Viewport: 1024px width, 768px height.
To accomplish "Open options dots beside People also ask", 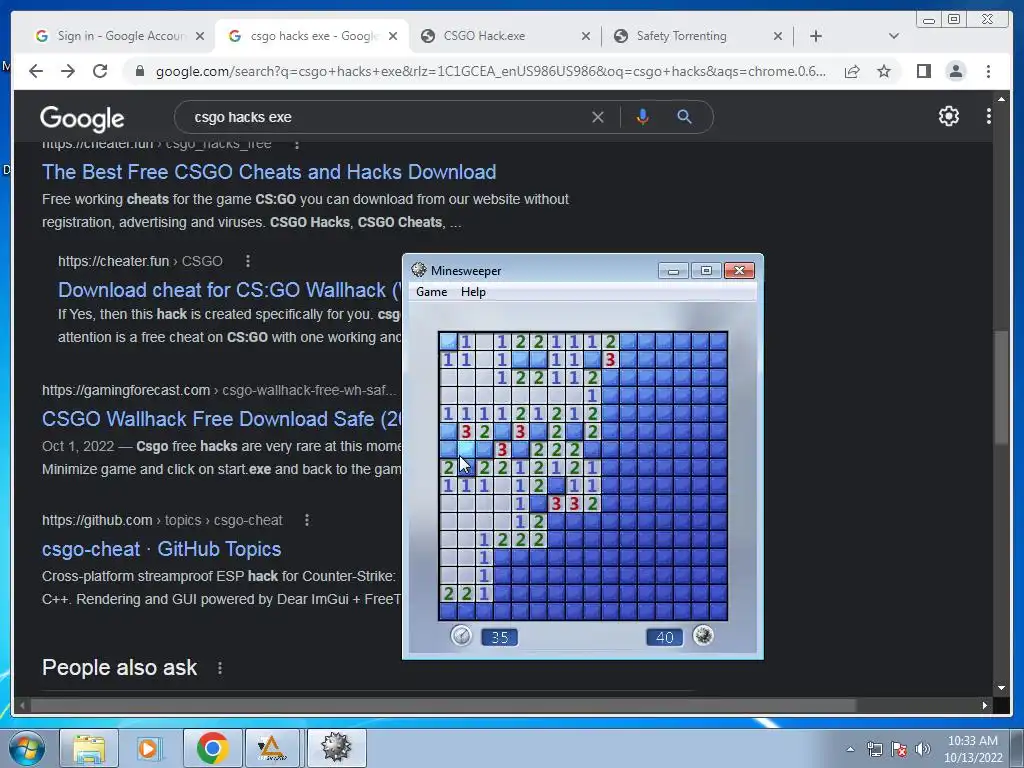I will 220,668.
